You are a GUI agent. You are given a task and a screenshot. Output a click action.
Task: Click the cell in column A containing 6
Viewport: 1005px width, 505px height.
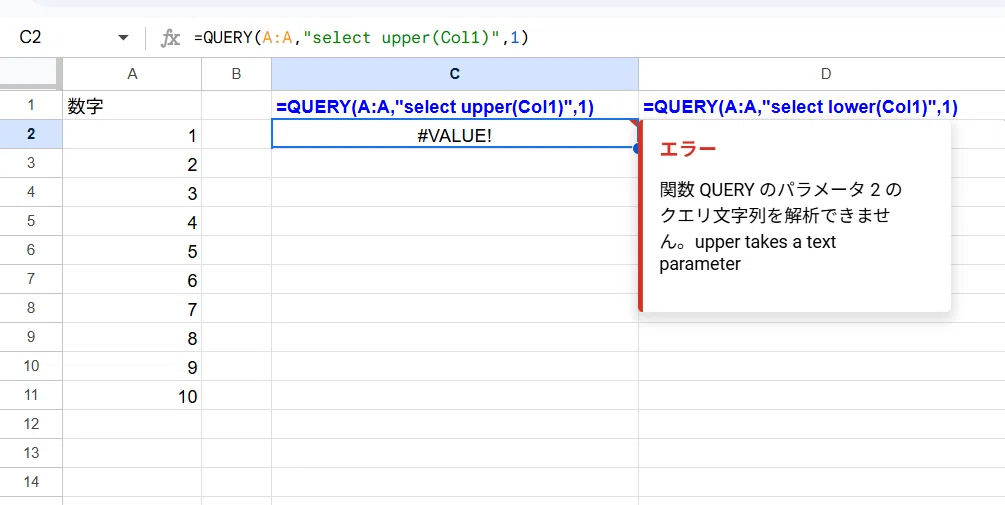pyautogui.click(x=132, y=279)
